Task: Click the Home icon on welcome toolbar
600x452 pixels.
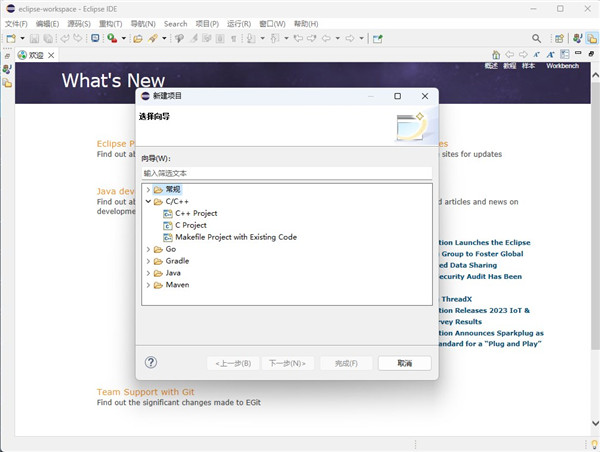Action: (x=496, y=54)
